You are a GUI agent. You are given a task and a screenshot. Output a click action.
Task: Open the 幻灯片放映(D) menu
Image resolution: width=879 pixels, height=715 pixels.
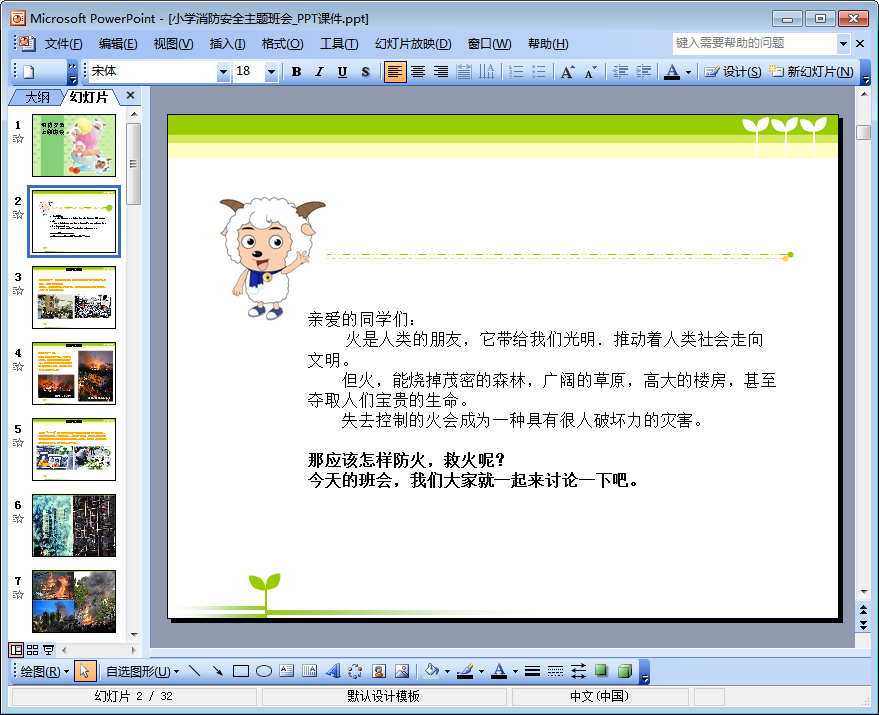(413, 44)
